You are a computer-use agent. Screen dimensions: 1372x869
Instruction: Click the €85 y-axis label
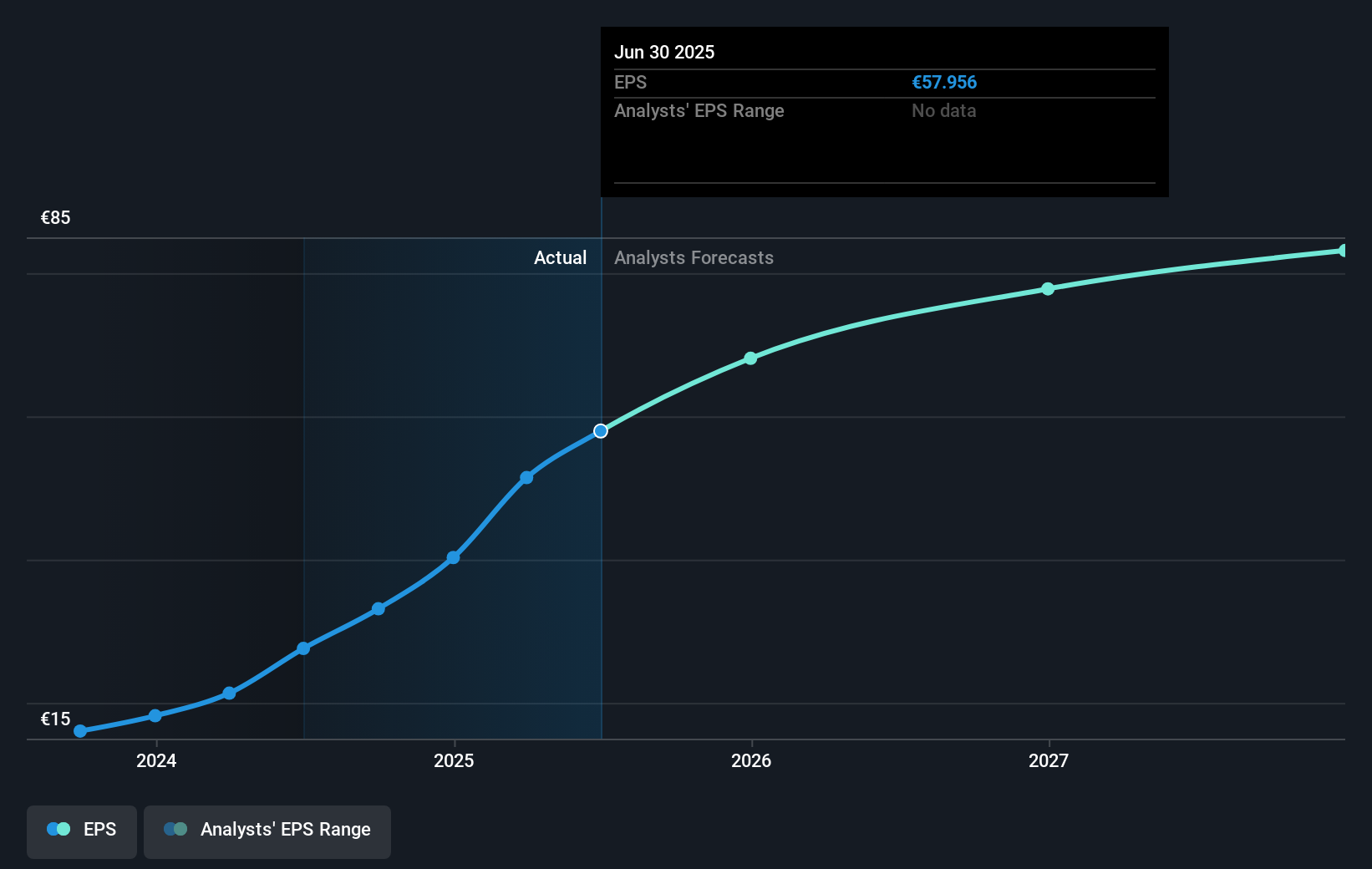coord(56,218)
